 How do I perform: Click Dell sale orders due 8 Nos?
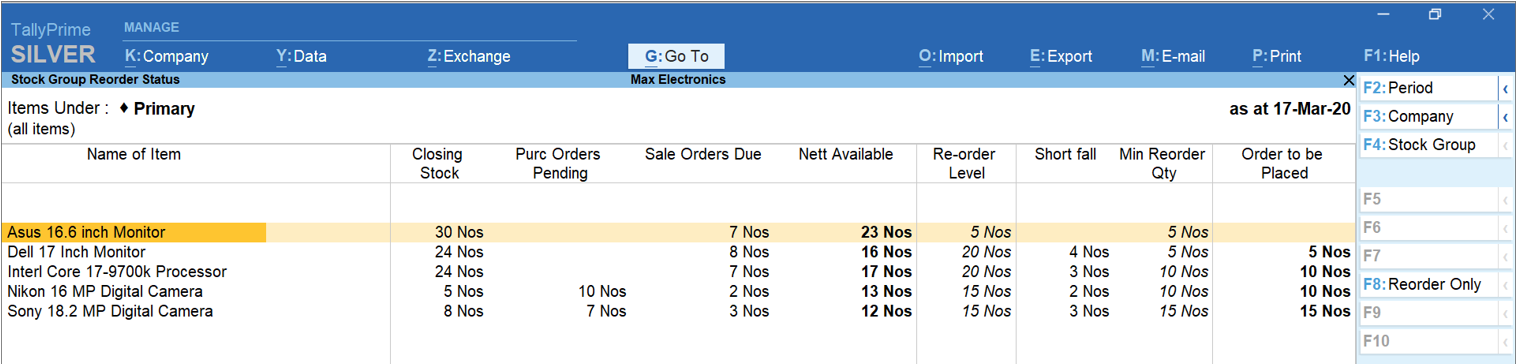click(x=749, y=252)
